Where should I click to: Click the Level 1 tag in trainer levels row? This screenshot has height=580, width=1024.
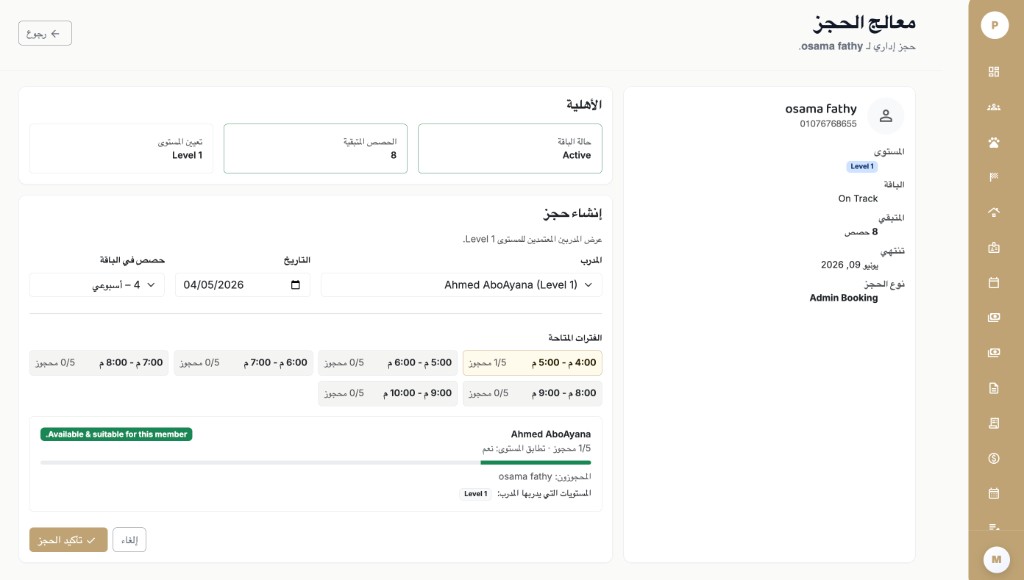pyautogui.click(x=475, y=494)
